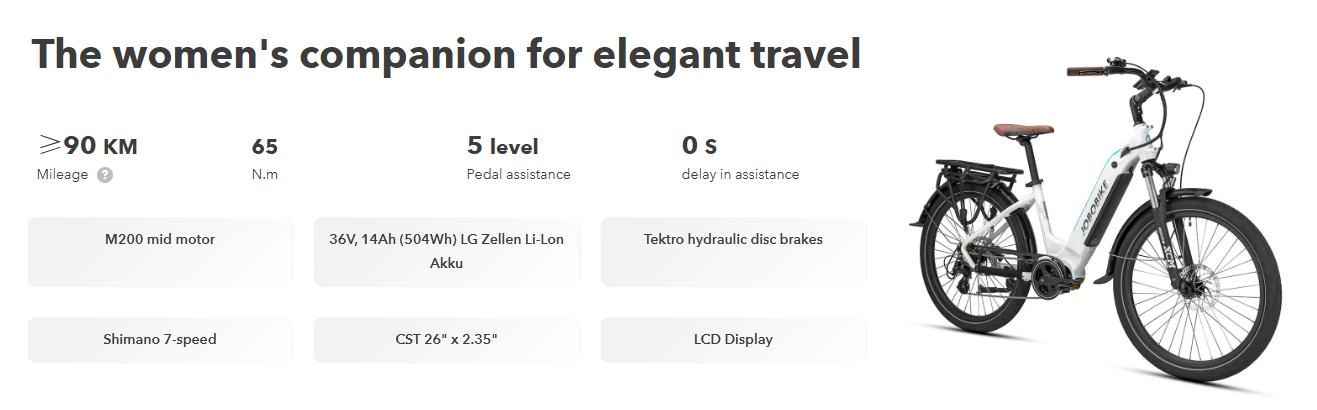
Task: Click the bike's rear cargo rack
Action: (975, 170)
